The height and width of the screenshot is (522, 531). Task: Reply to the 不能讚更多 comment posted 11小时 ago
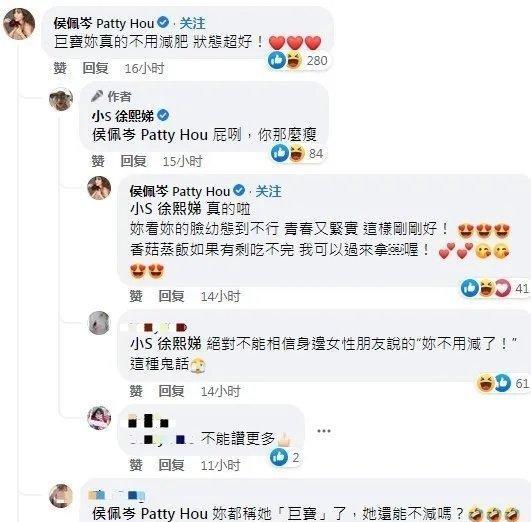tap(171, 465)
